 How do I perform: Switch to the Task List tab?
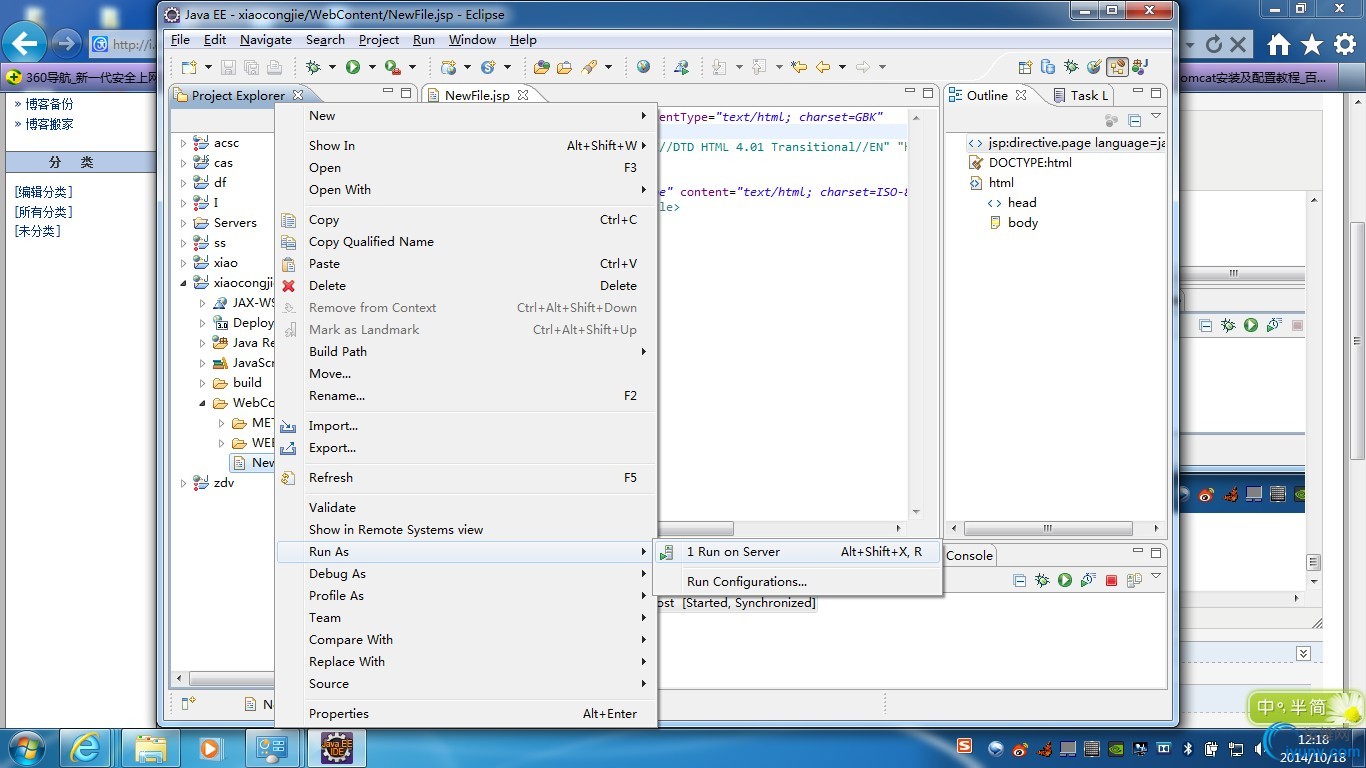click(x=1082, y=95)
